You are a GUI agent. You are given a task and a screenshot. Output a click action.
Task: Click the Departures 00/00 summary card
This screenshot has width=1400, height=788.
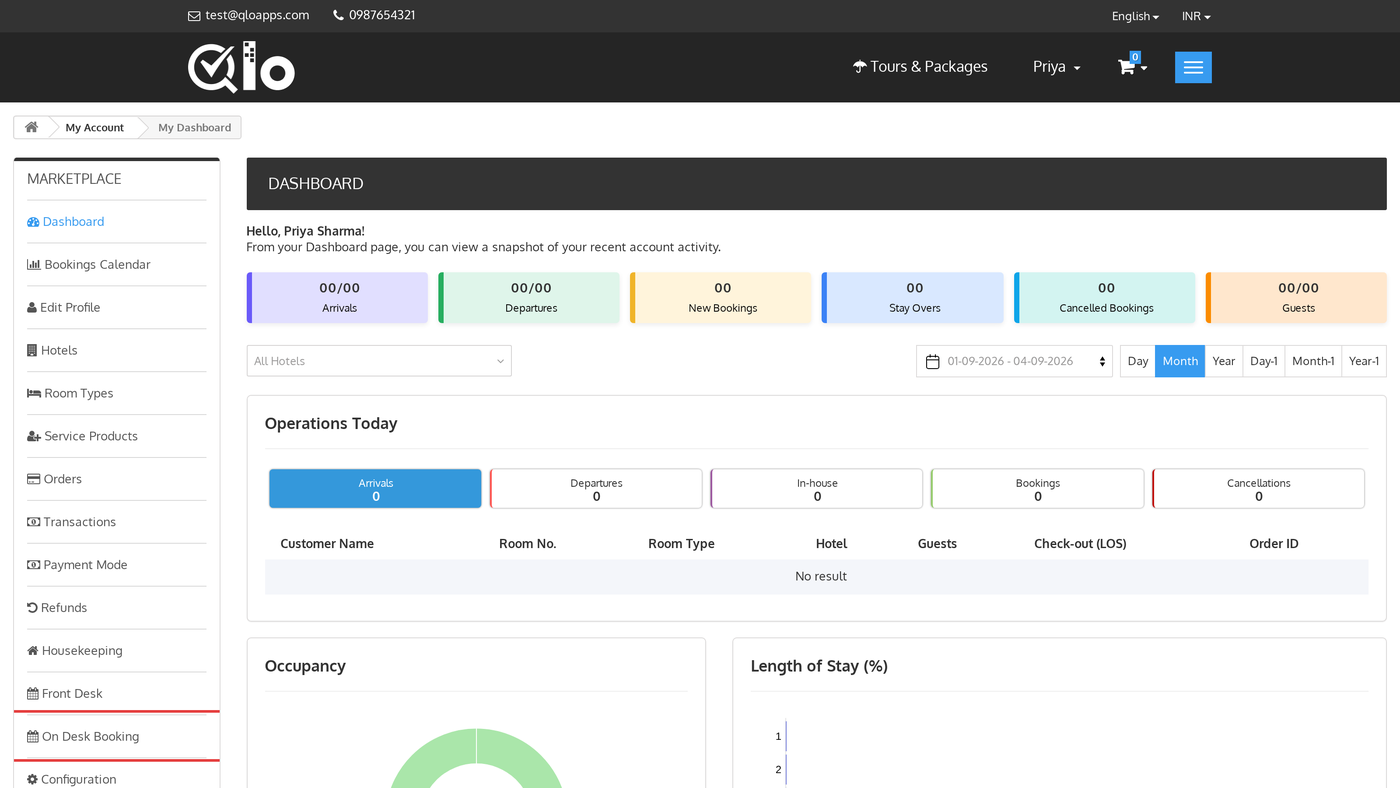pyautogui.click(x=530, y=298)
